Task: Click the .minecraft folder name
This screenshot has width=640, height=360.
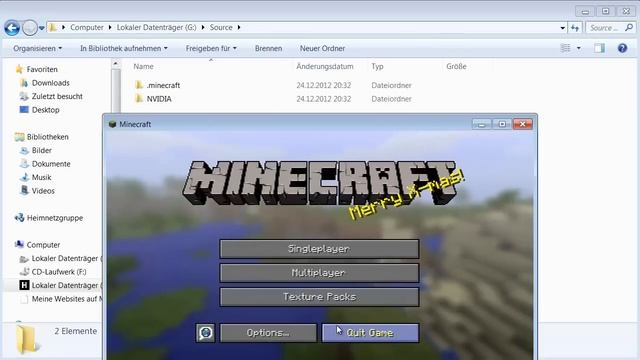Action: (163, 85)
